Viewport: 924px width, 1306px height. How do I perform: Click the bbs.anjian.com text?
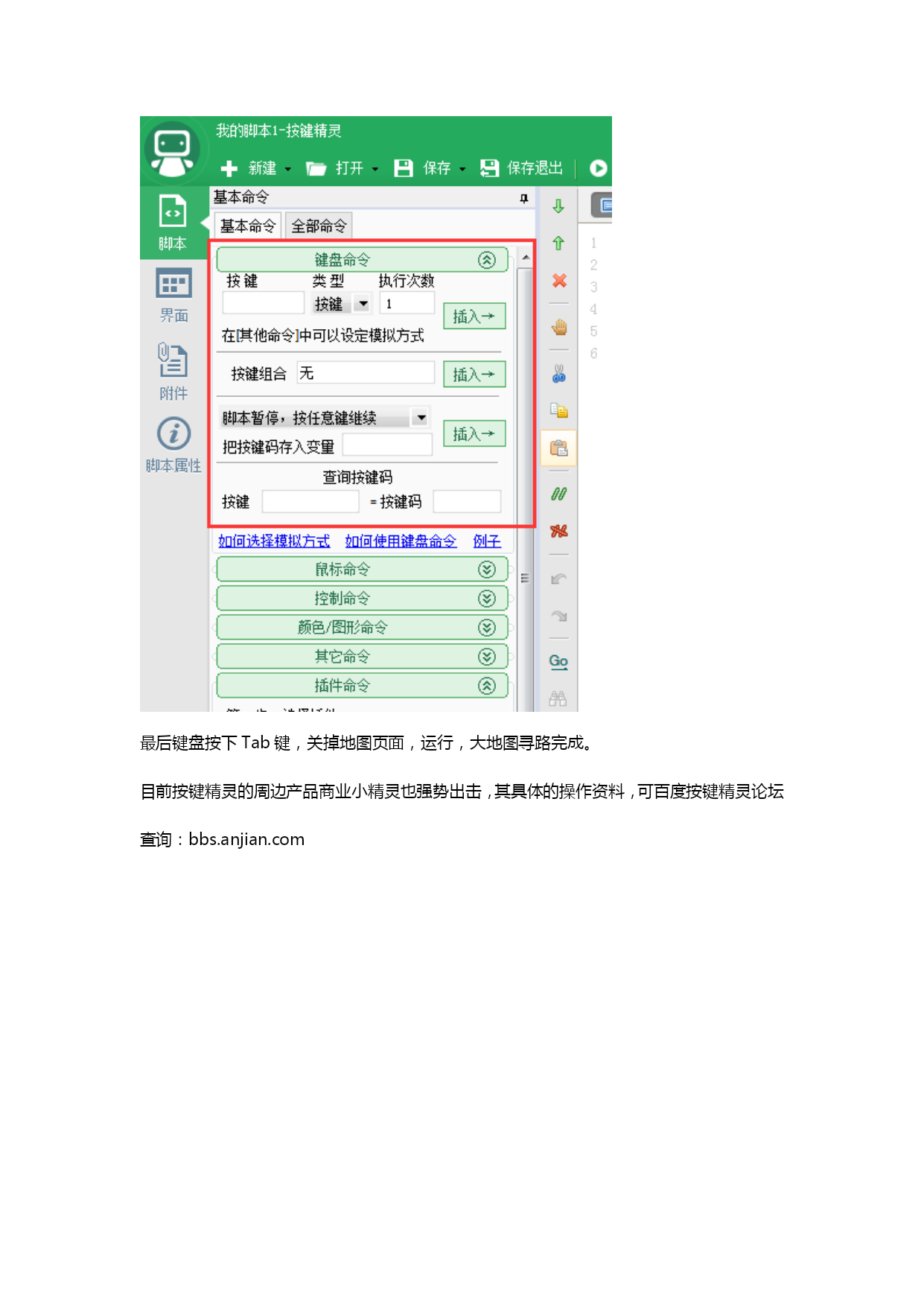coord(246,840)
